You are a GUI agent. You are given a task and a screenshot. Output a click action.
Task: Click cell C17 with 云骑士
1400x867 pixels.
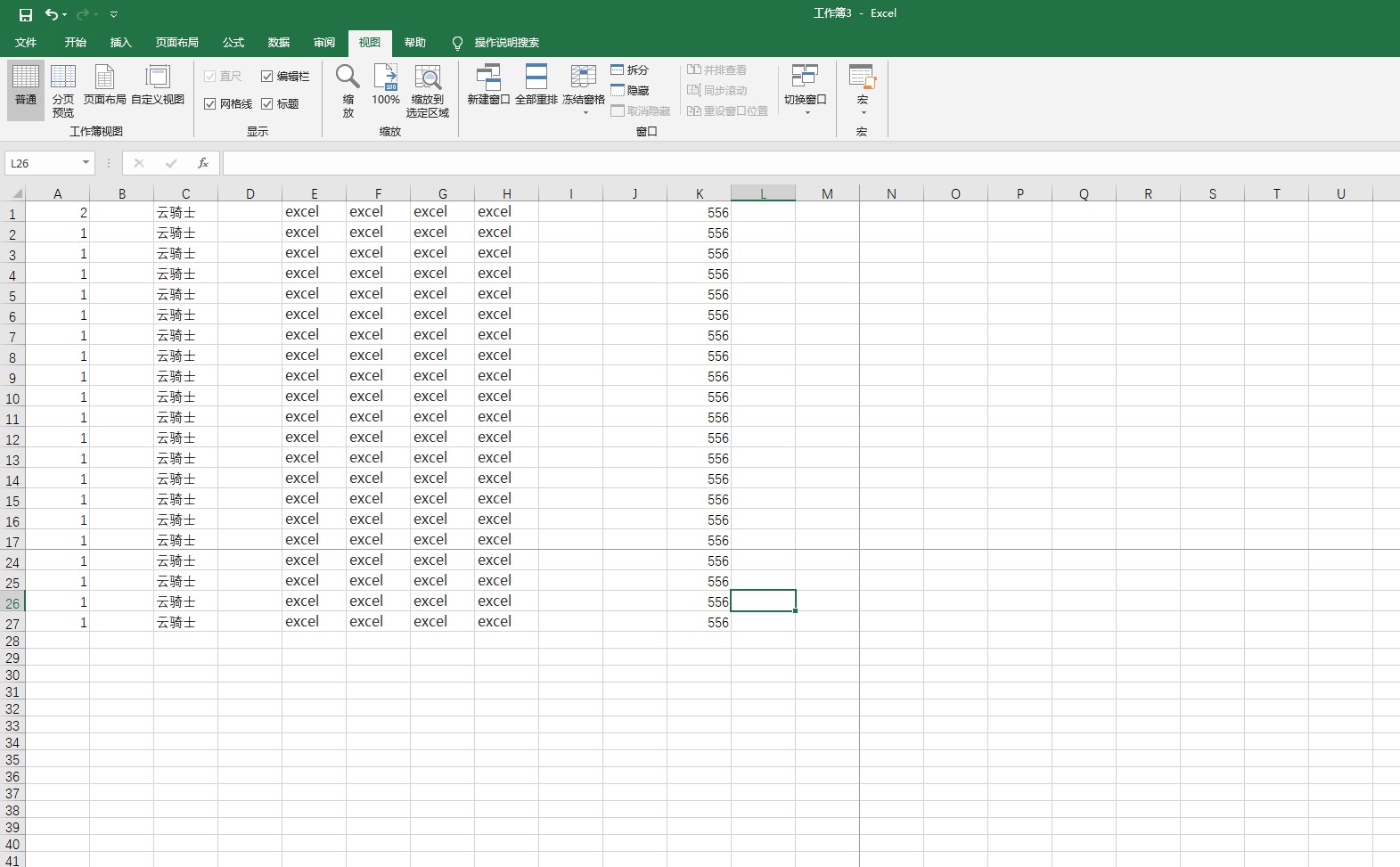tap(186, 540)
